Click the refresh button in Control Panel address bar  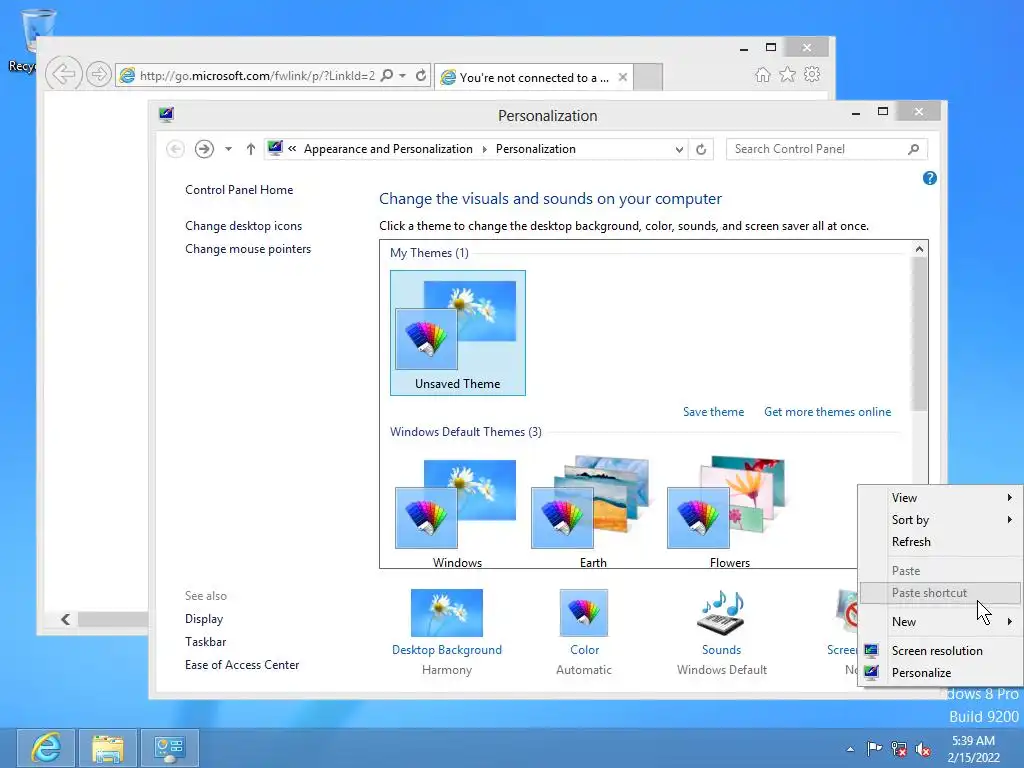[701, 149]
